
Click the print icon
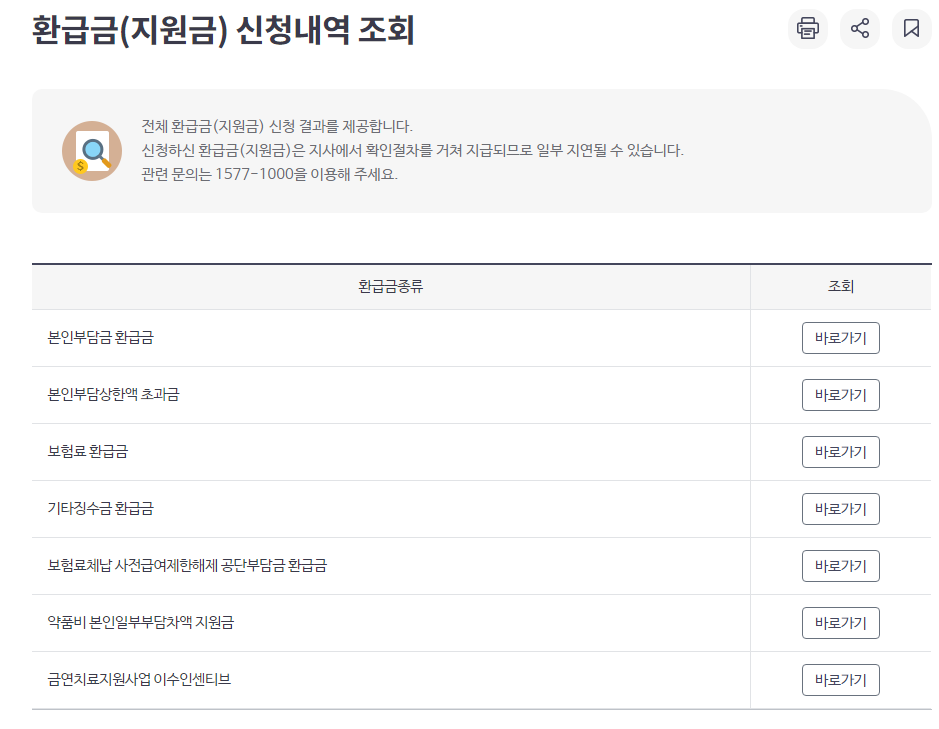point(807,29)
